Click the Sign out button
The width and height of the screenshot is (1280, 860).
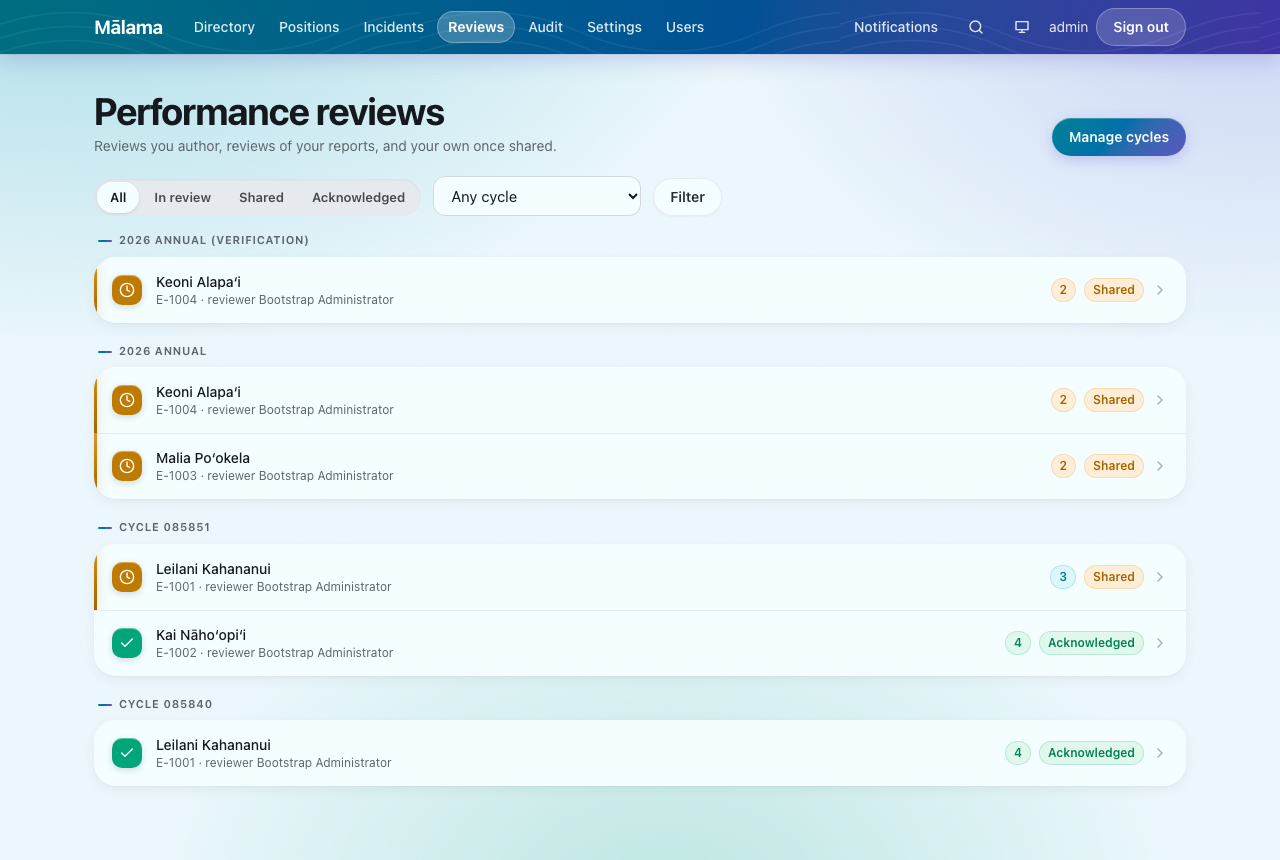coord(1141,27)
